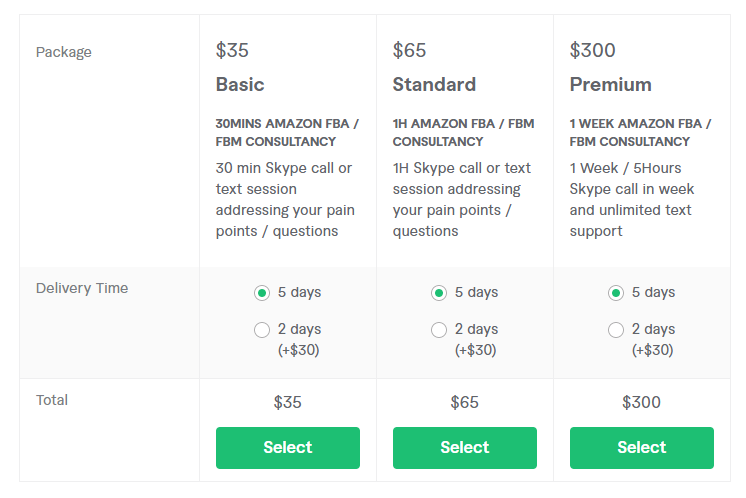Click the Basic package name heading

(240, 85)
